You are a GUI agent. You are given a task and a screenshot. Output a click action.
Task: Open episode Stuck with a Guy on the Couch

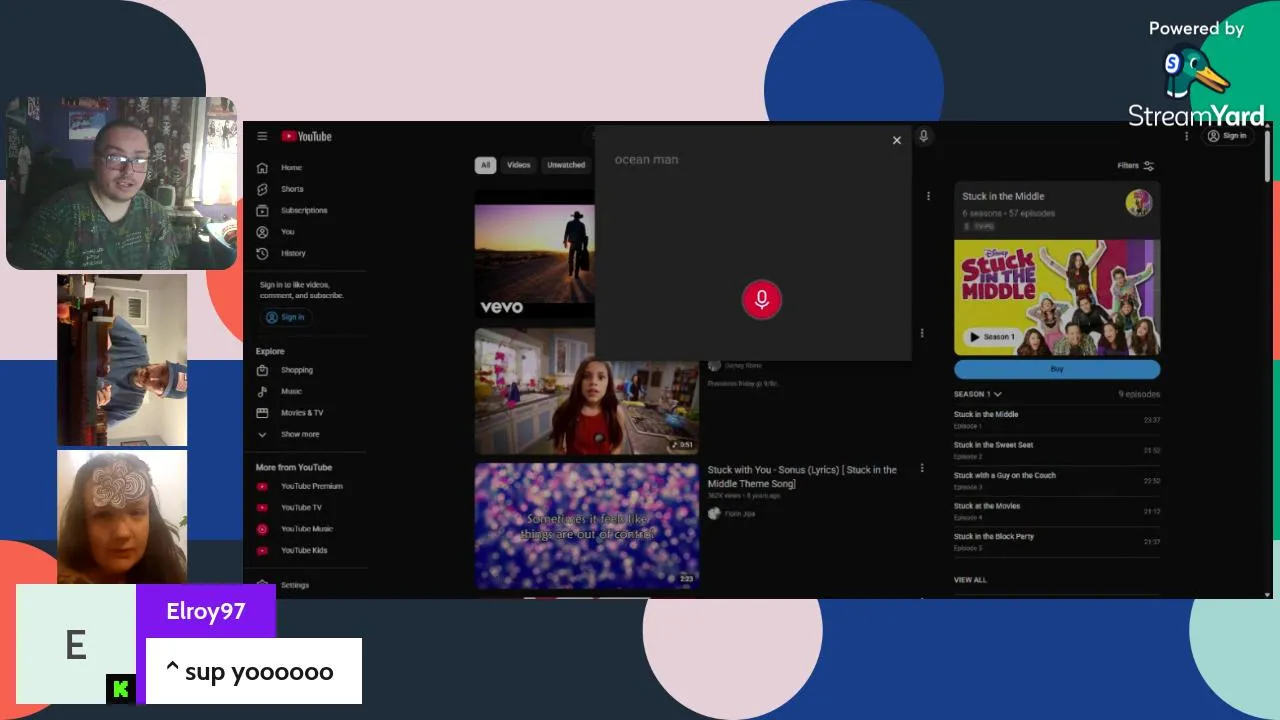point(1057,480)
